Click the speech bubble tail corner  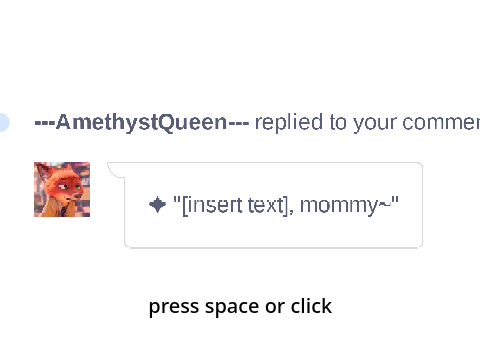click(116, 170)
